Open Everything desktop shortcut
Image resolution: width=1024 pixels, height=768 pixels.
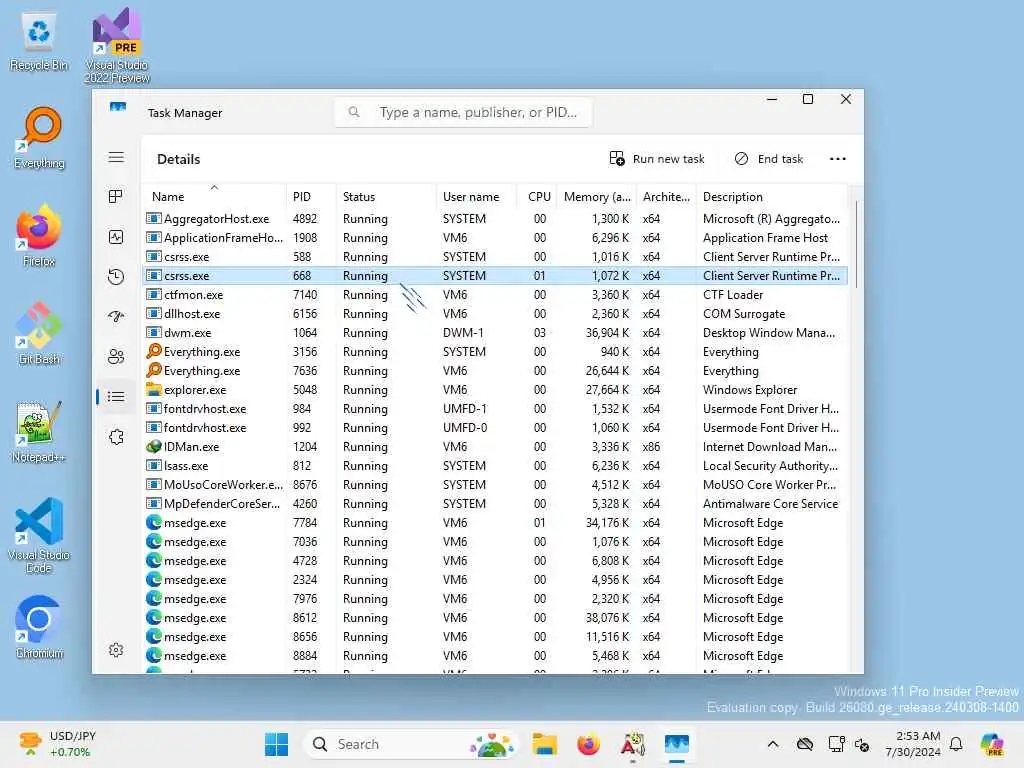tap(39, 138)
